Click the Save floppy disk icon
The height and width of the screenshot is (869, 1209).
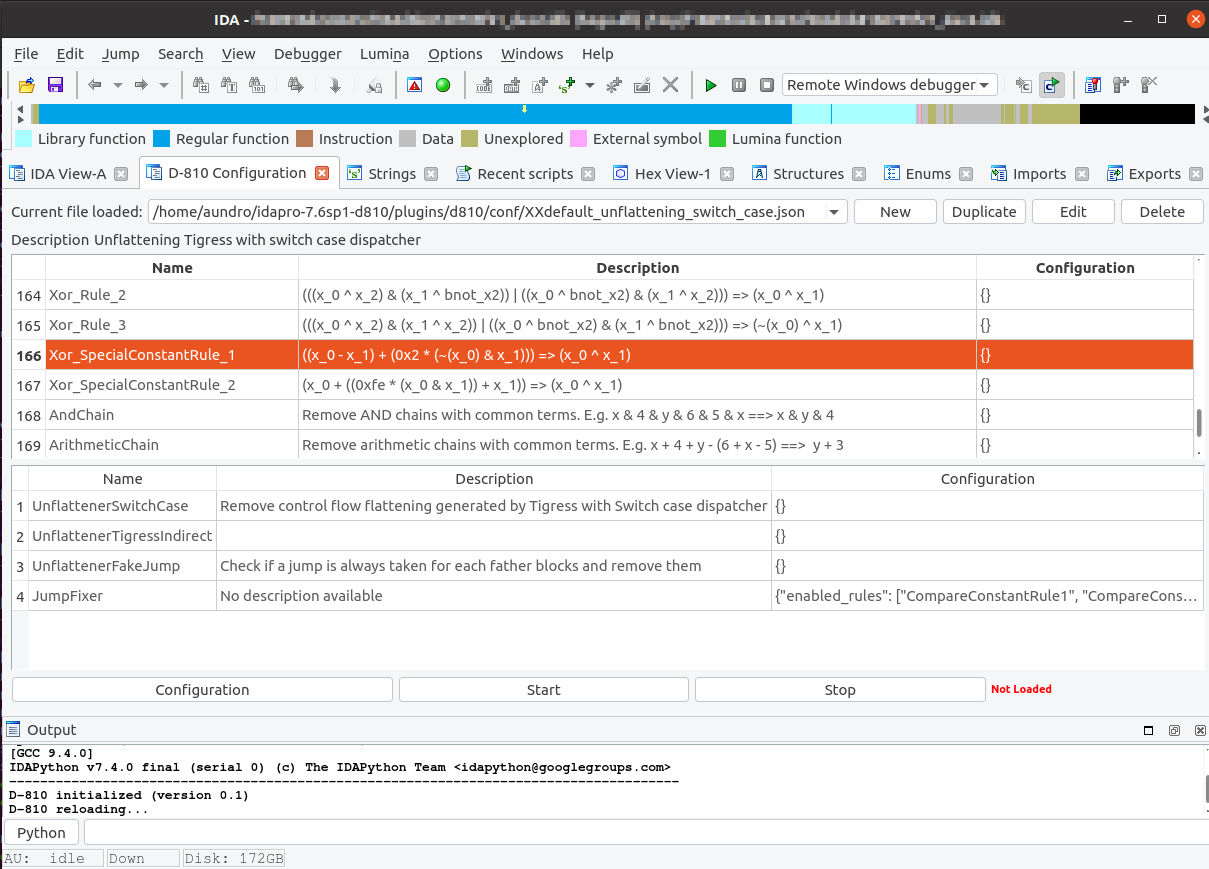click(56, 85)
